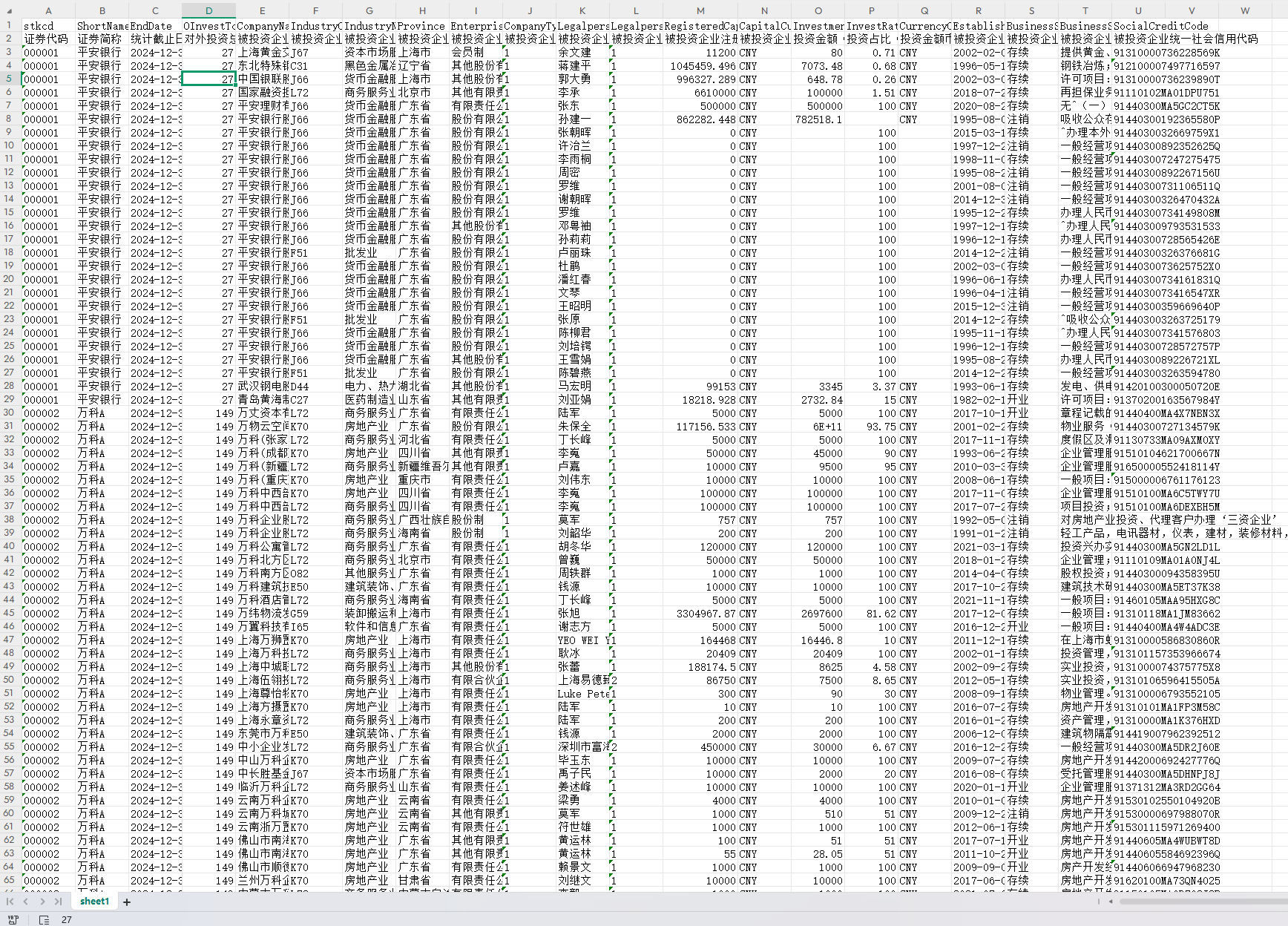Select the cell 'Luke Pete'
Screen dimensions: 1288x926
(584, 694)
